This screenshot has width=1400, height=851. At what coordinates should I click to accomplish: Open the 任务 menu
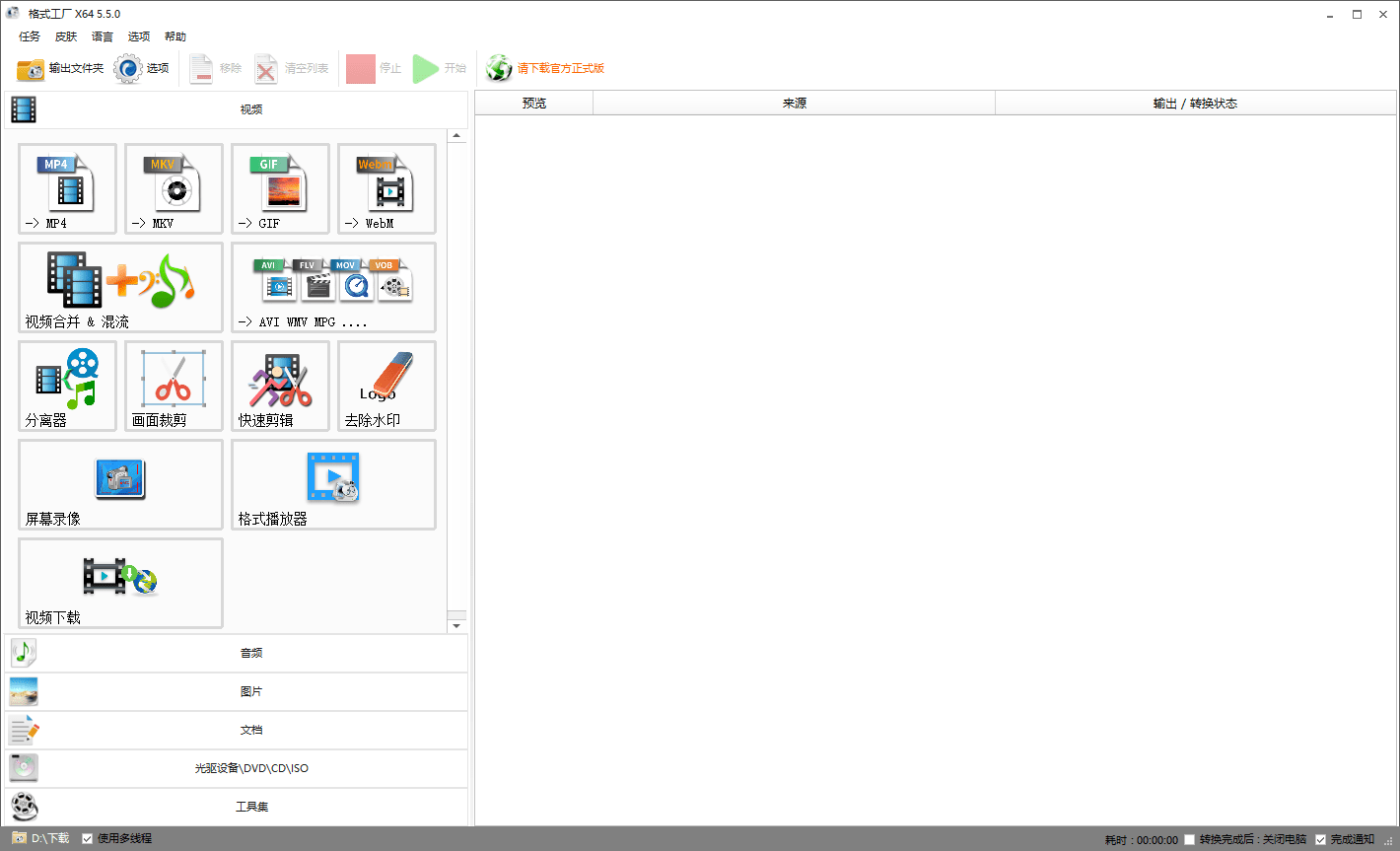point(30,36)
